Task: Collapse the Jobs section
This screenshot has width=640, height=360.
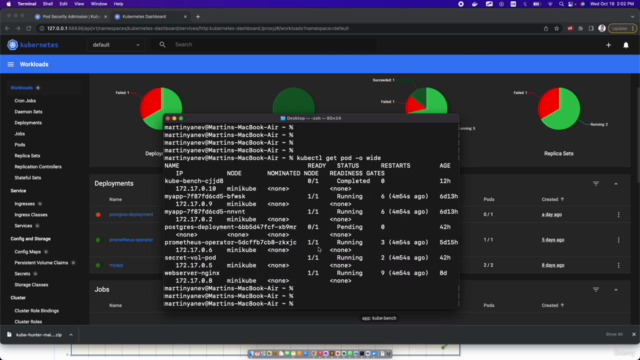Action: (x=616, y=289)
